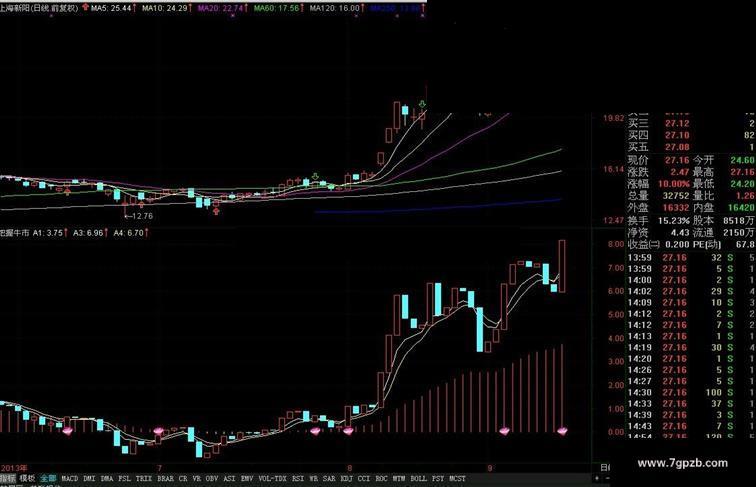The width and height of the screenshot is (756, 487).
Task: Switch to the FSL indicator
Action: click(124, 478)
